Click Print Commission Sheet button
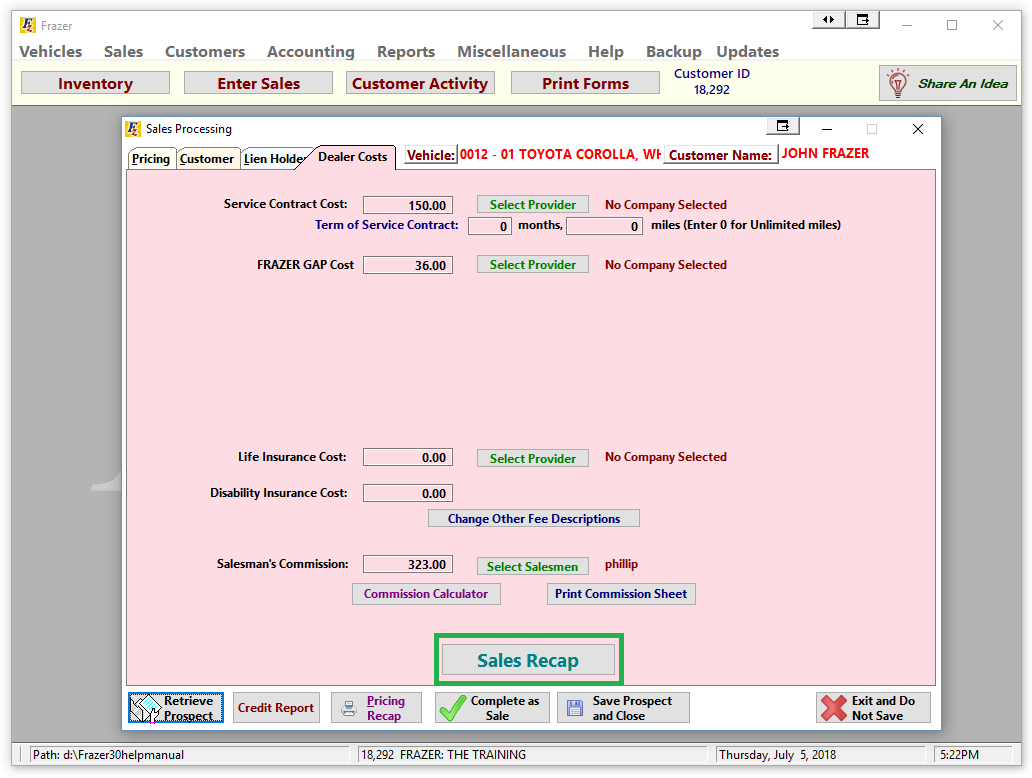Screen dimensions: 1032x778 point(621,594)
